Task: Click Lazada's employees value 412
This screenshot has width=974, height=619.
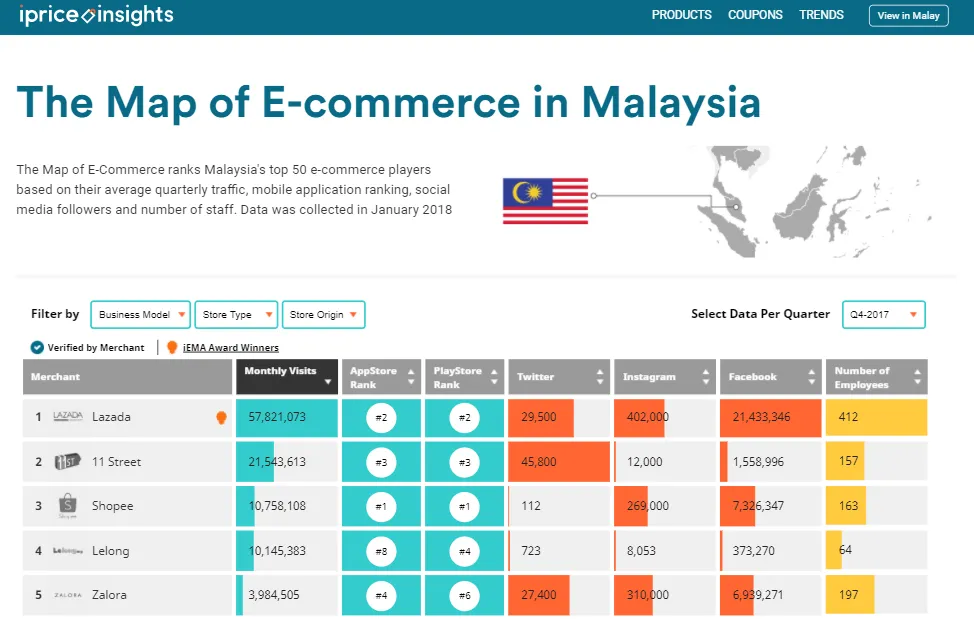Action: point(848,417)
